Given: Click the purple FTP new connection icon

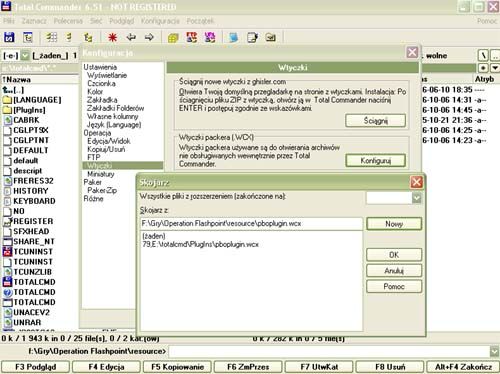Looking at the screenshot, I should (210, 37).
